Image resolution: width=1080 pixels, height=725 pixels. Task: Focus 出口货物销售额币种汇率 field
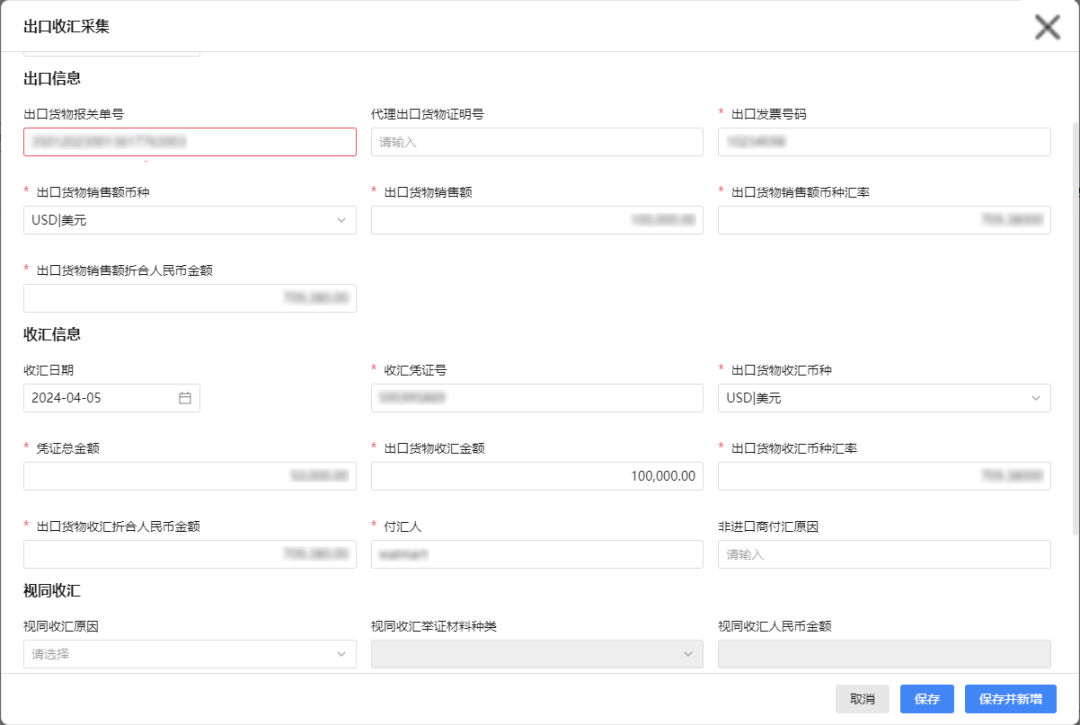click(x=884, y=220)
